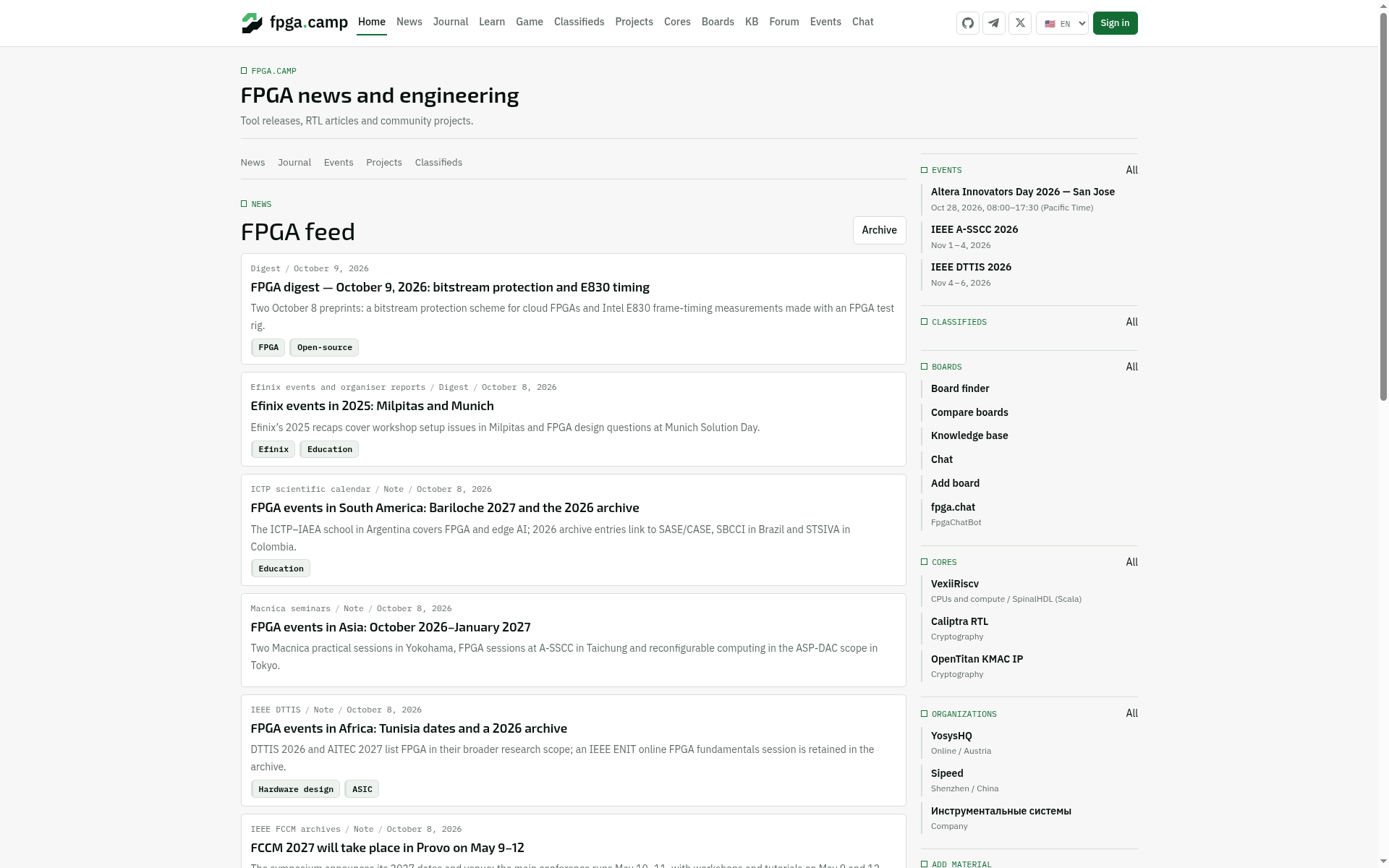The height and width of the screenshot is (868, 1389).
Task: Show All in Cores sidebar section
Action: [x=1131, y=562]
